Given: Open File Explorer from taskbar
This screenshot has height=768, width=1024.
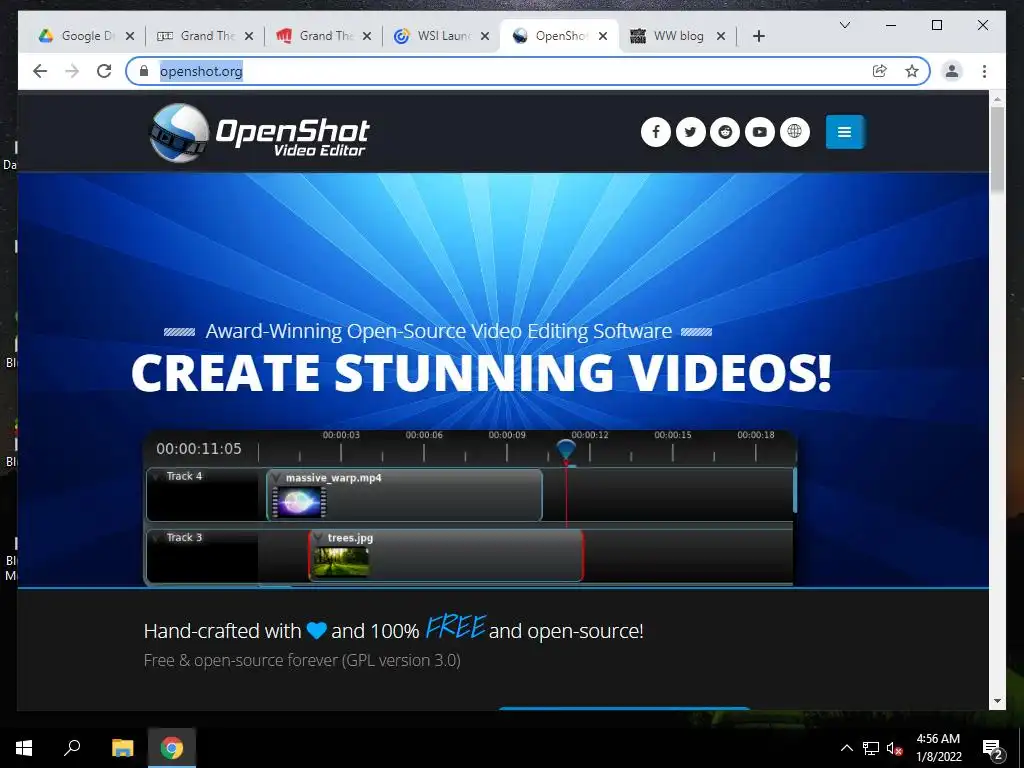Looking at the screenshot, I should click(x=122, y=748).
